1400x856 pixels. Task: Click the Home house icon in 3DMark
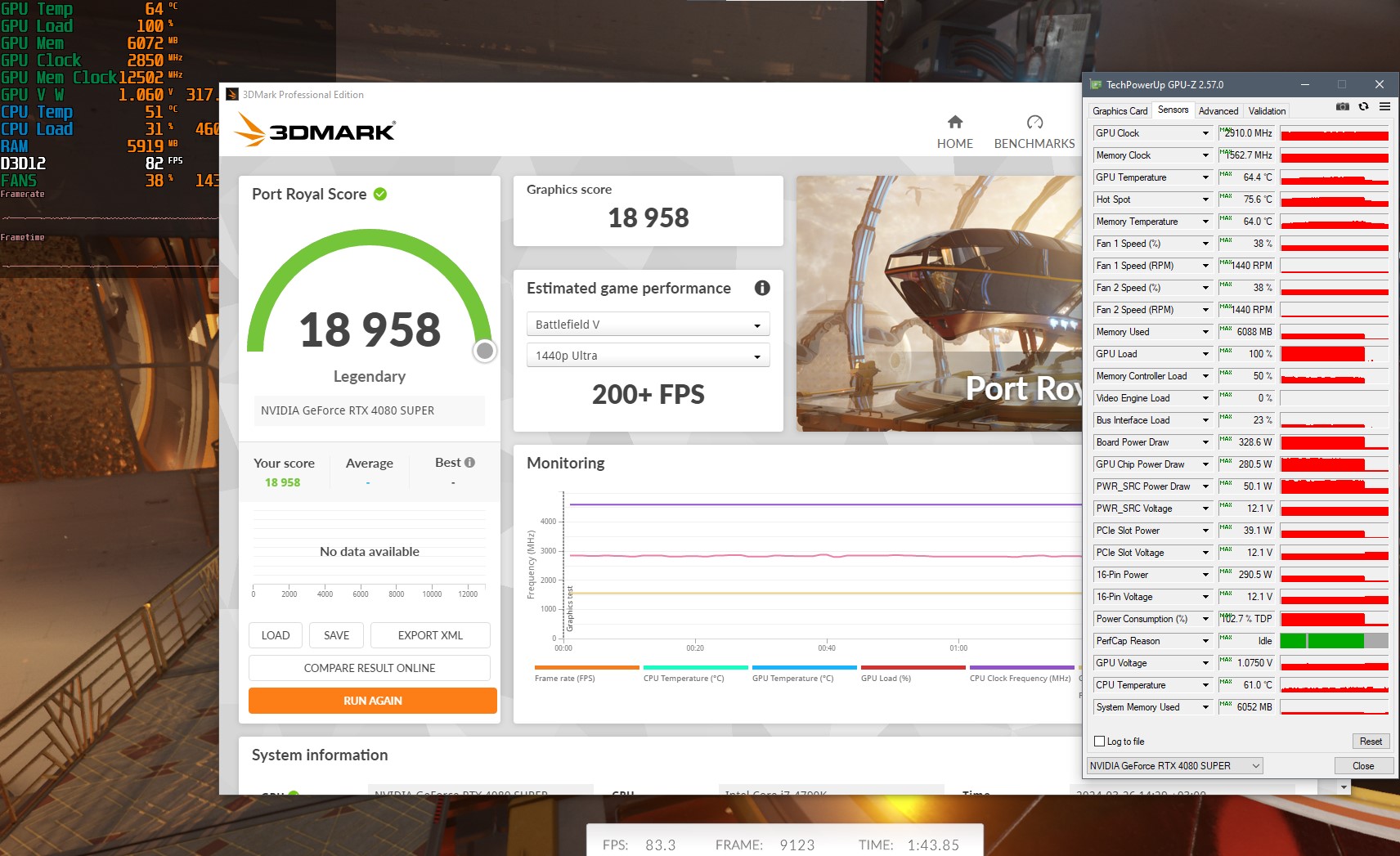[x=954, y=122]
